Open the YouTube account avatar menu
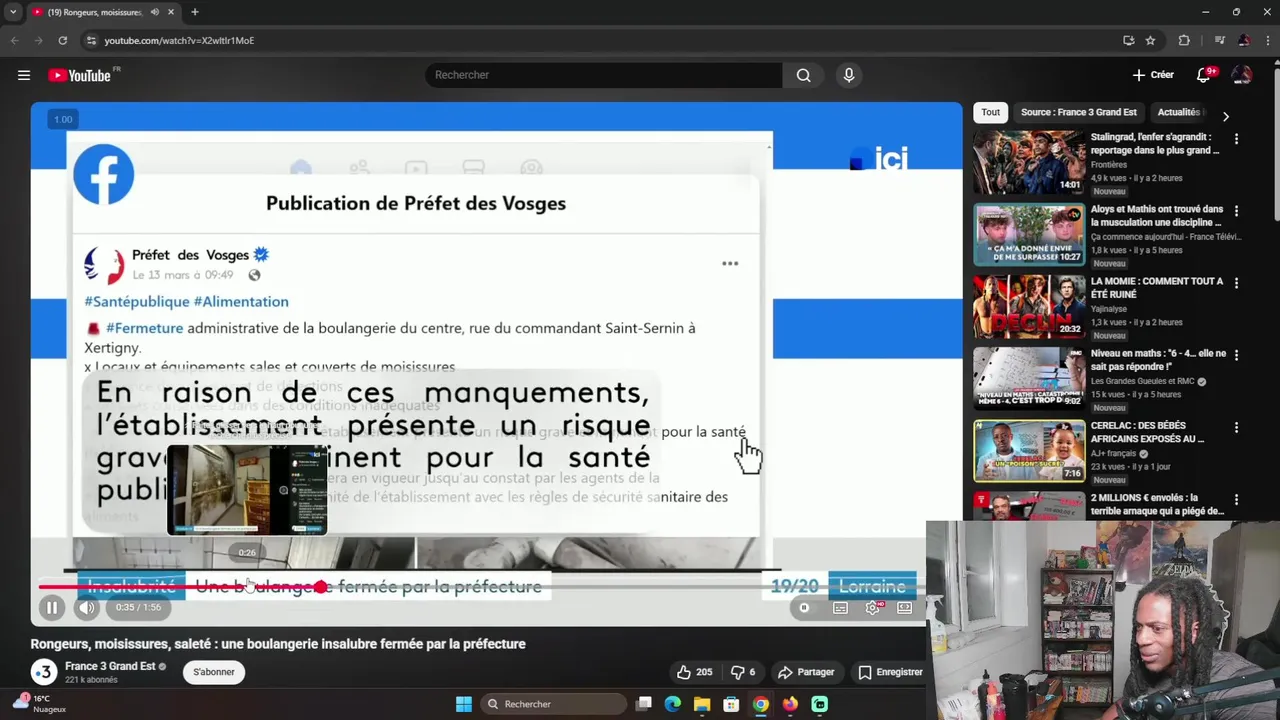This screenshot has width=1280, height=720. click(x=1242, y=75)
